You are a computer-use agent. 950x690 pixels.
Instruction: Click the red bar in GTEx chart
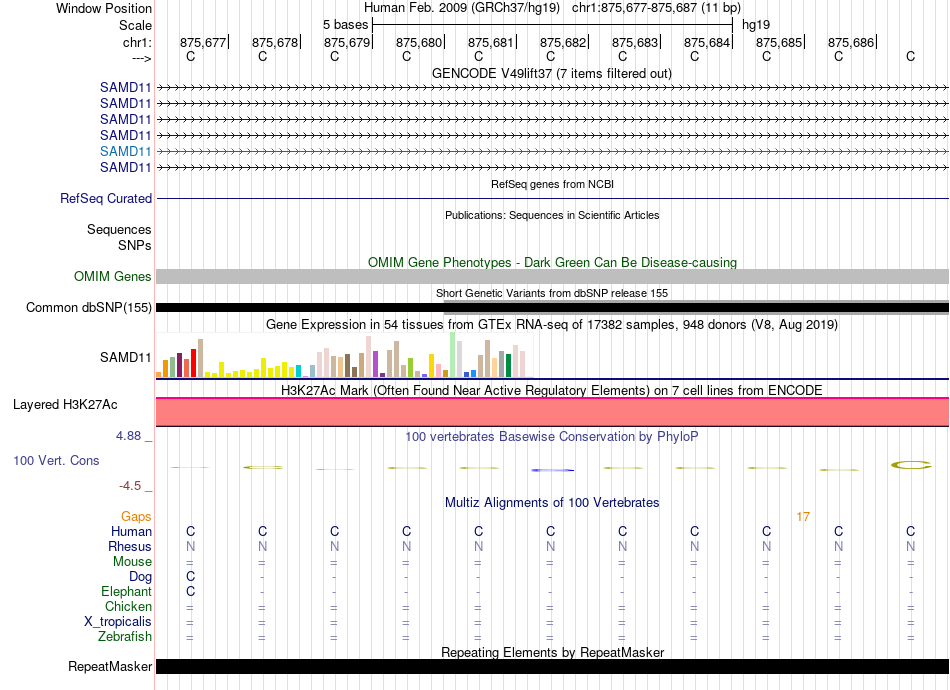click(x=193, y=363)
